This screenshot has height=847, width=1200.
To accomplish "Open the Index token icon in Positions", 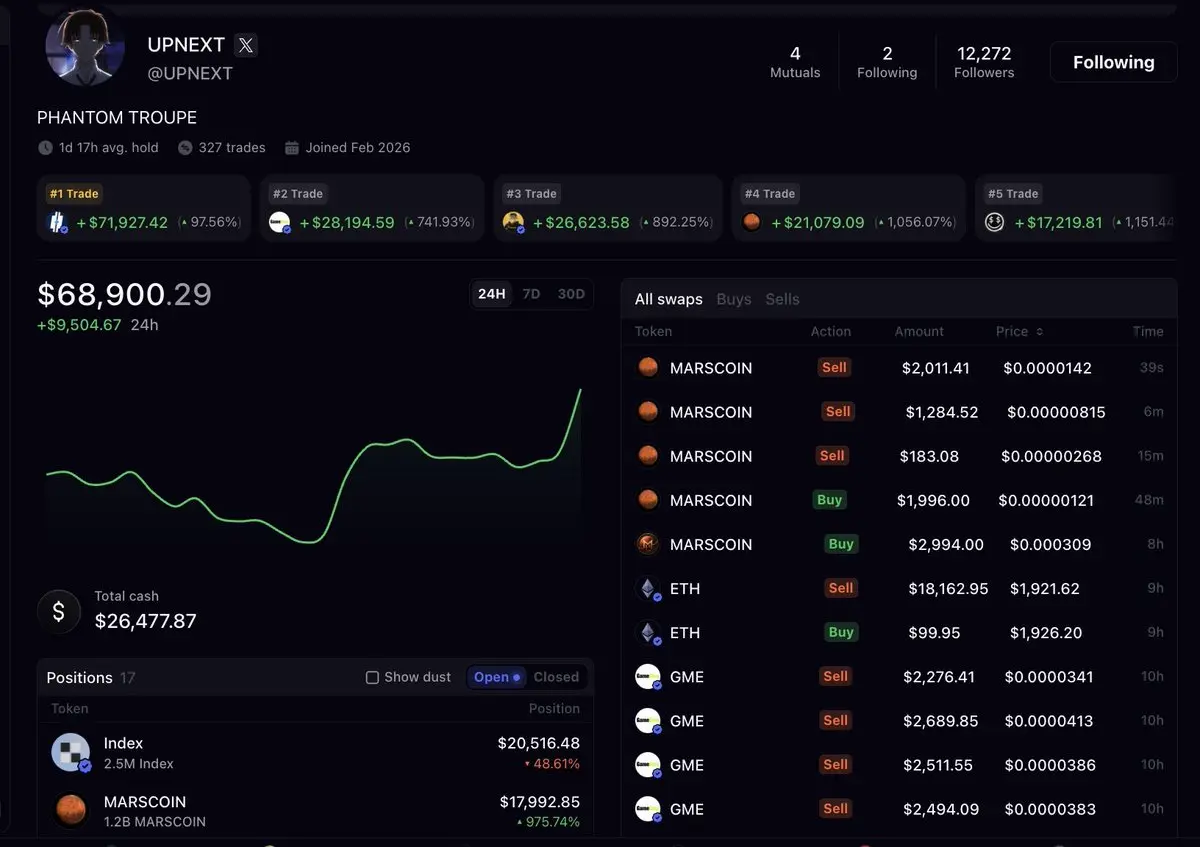I will click(x=71, y=753).
